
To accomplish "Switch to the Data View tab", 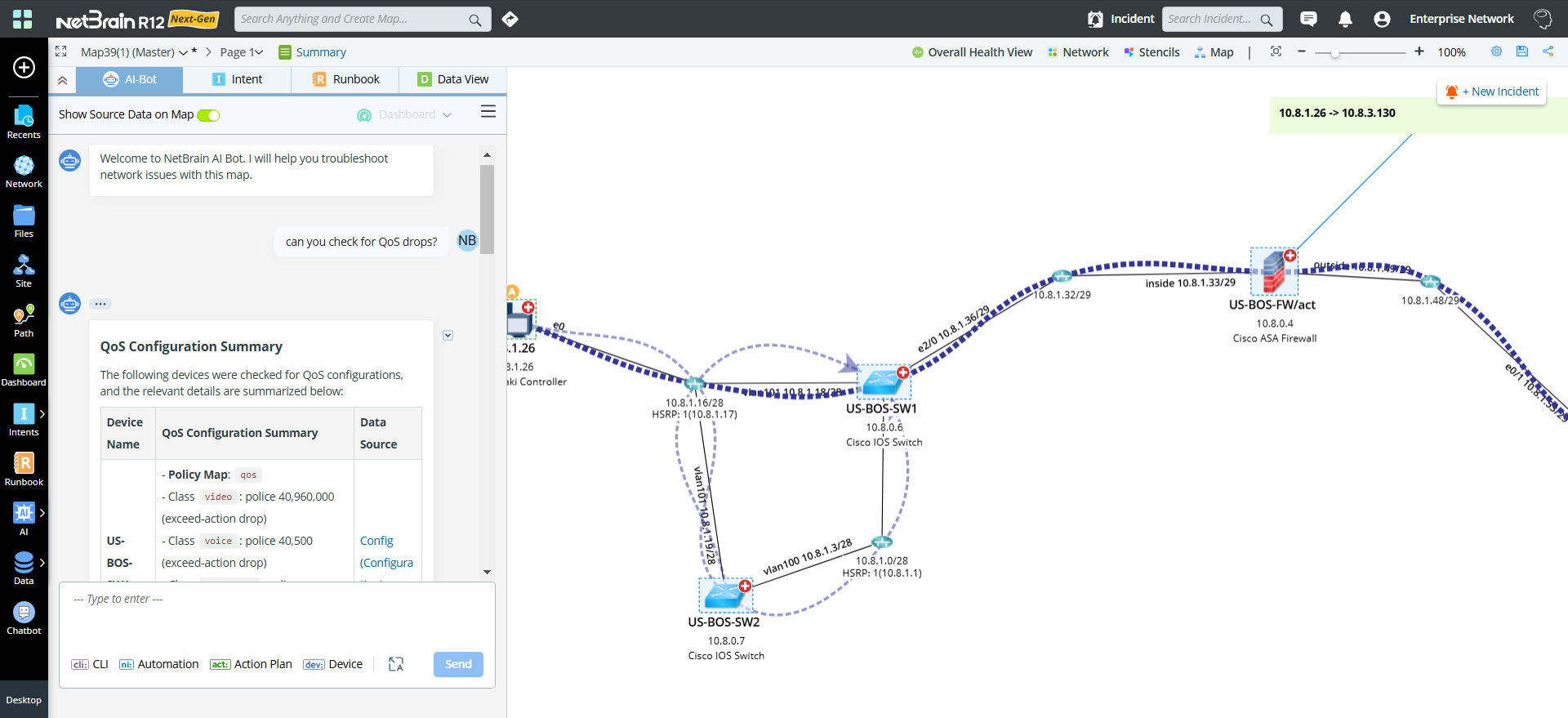I will coord(453,79).
